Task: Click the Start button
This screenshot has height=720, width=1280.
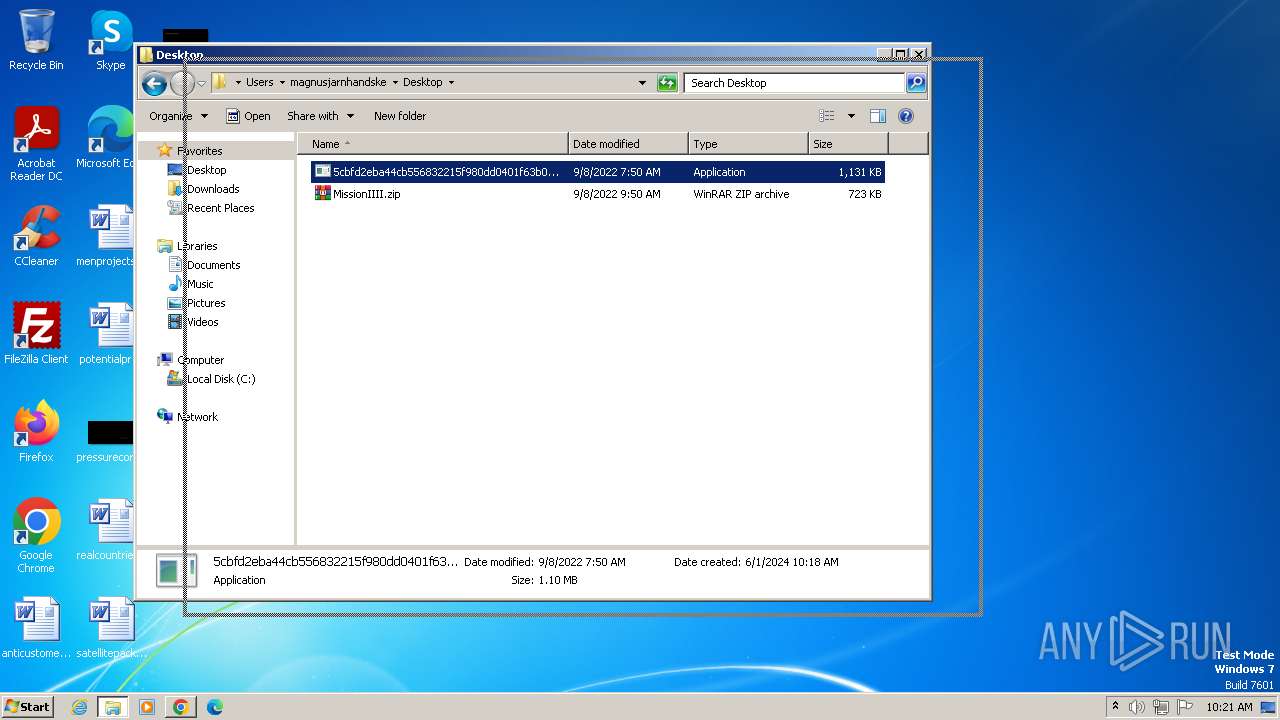Action: coord(28,706)
